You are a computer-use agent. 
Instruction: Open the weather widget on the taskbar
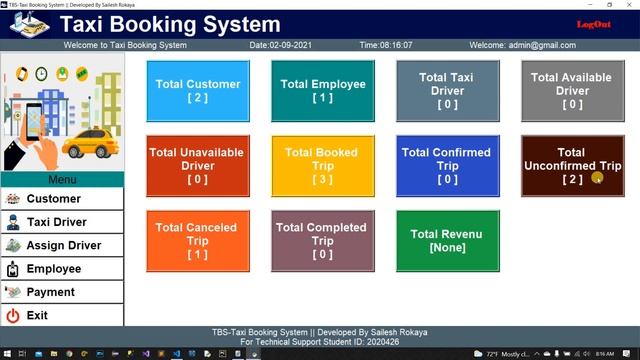pyautogui.click(x=502, y=354)
